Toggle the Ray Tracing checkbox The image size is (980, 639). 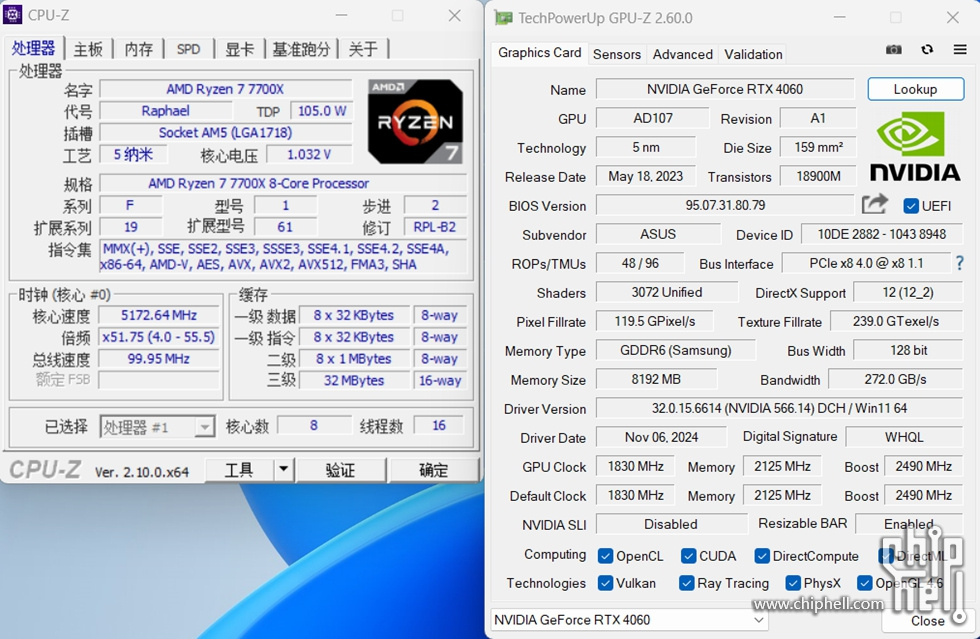tap(686, 583)
